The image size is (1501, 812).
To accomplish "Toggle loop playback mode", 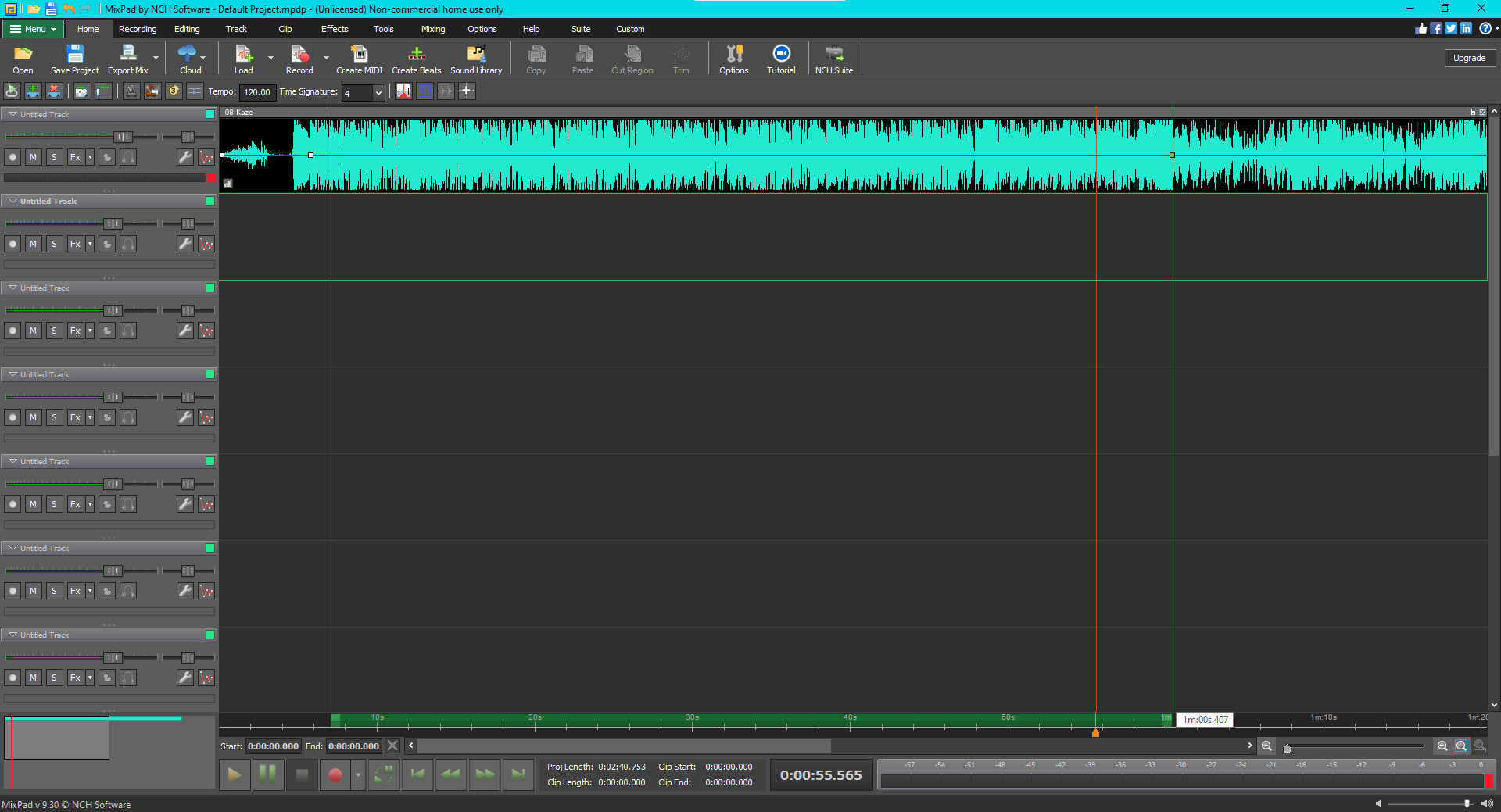I will pos(384,774).
